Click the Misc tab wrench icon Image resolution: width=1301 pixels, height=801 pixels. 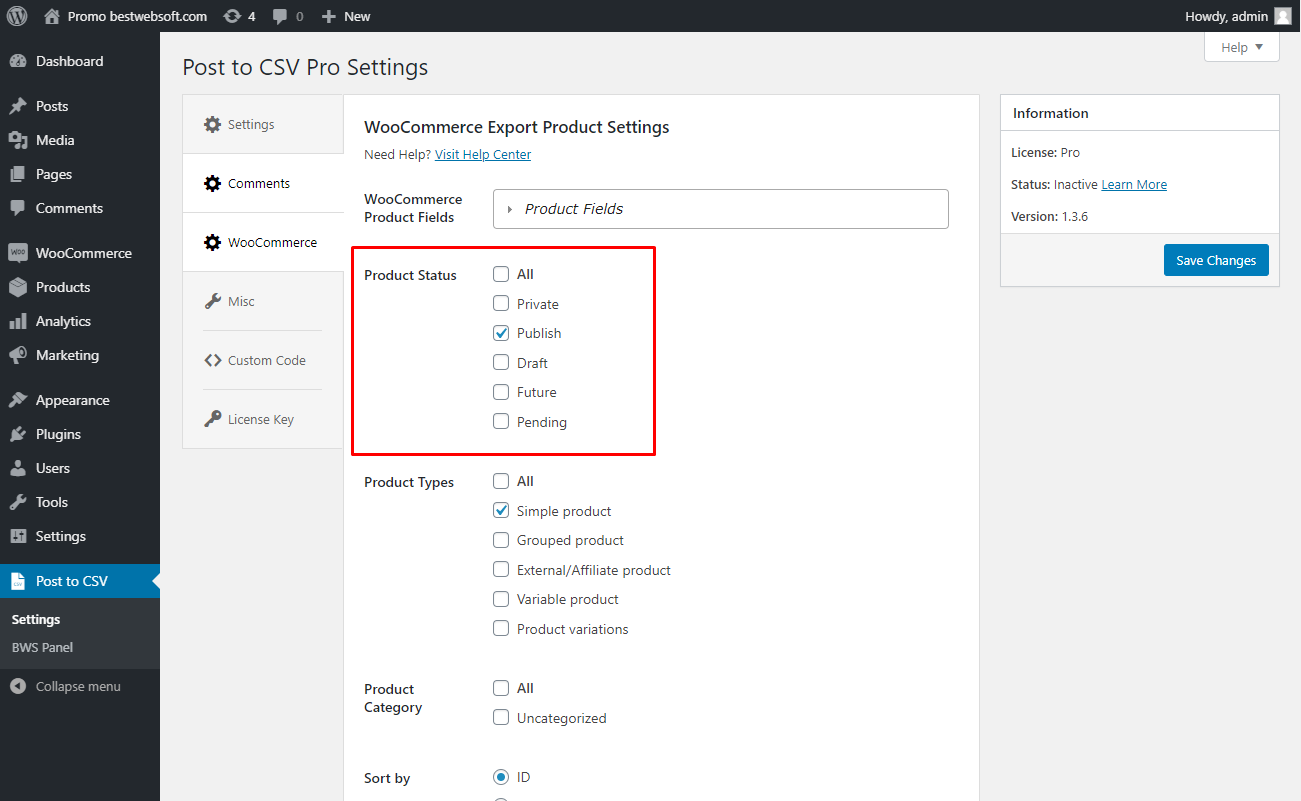[212, 301]
